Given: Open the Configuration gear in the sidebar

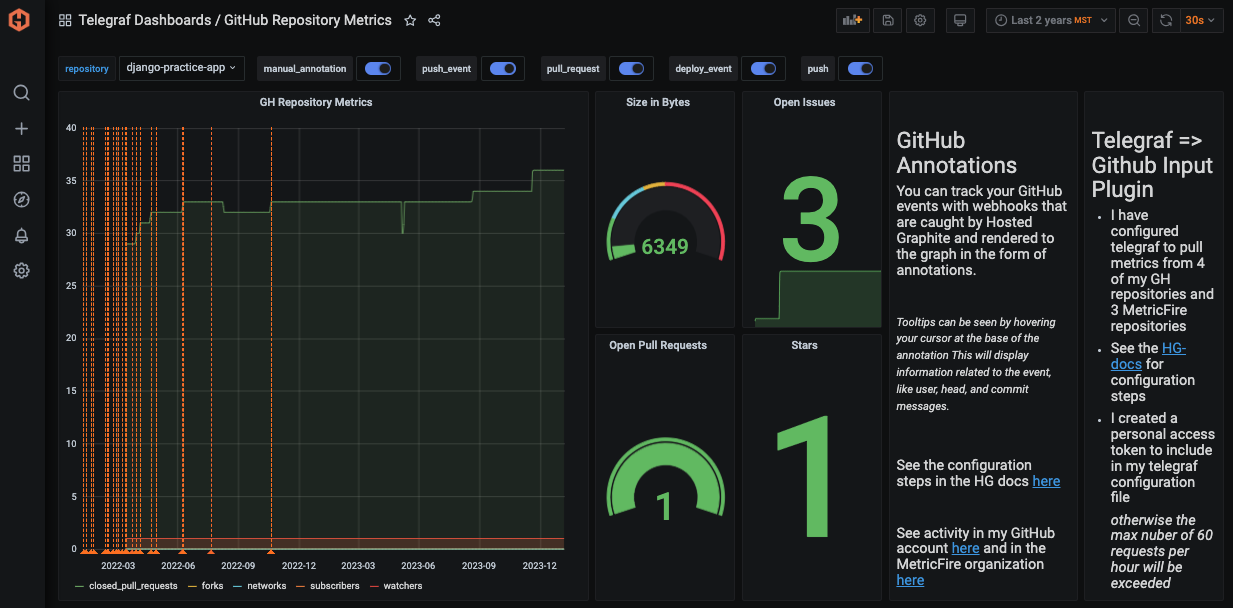Looking at the screenshot, I should coord(21,270).
